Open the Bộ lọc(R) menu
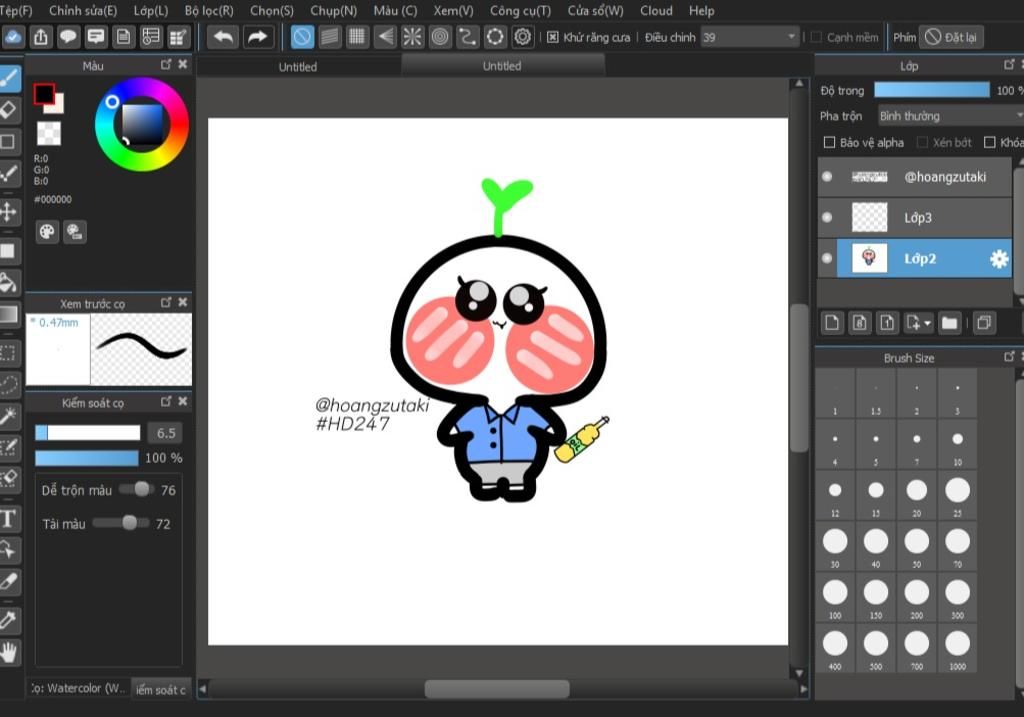Image resolution: width=1024 pixels, height=717 pixels. 209,10
